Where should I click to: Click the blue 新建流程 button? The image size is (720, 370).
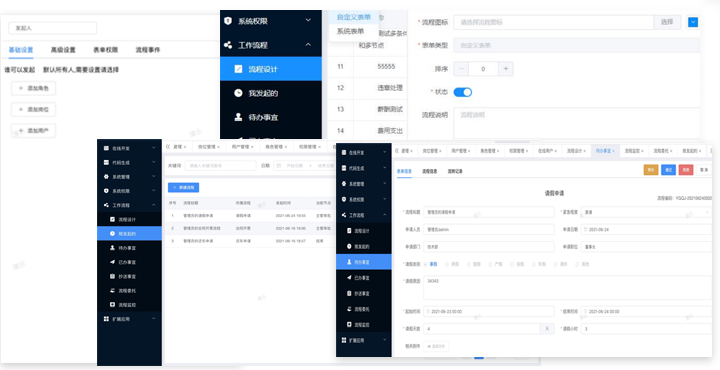tap(183, 187)
